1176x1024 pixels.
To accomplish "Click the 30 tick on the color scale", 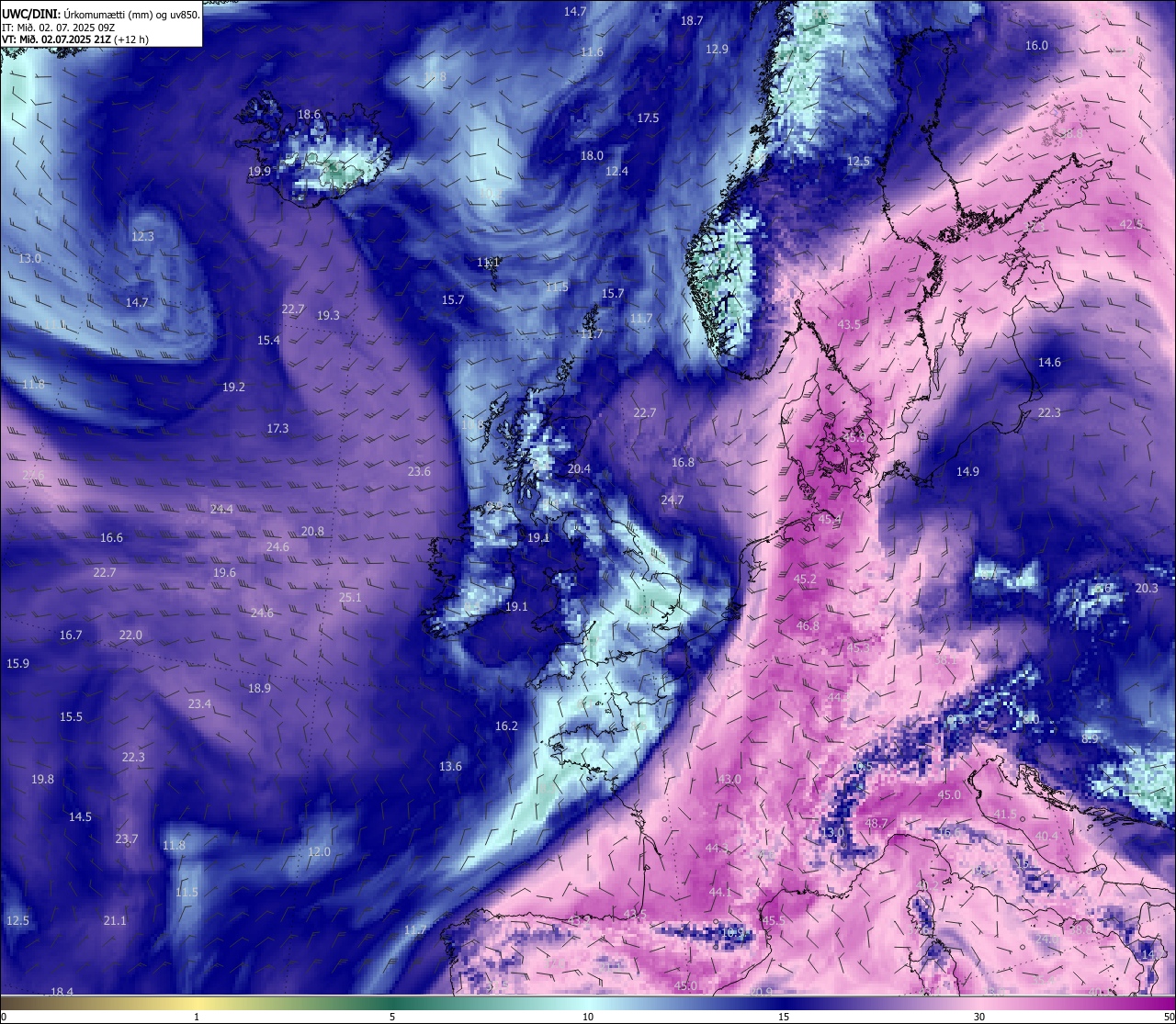I will (x=979, y=1017).
